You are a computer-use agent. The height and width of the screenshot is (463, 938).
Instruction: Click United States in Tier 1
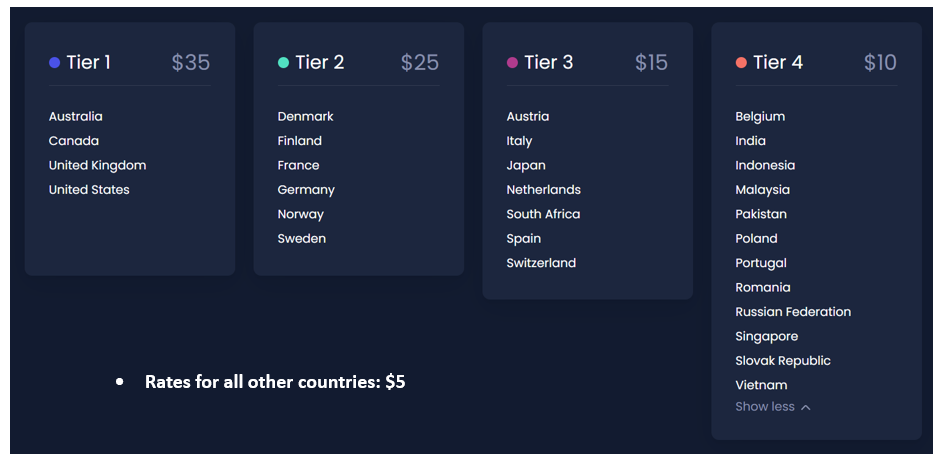tap(89, 190)
